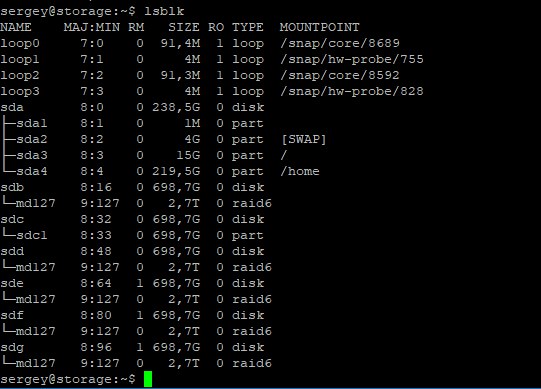Image resolution: width=541 pixels, height=389 pixels.
Task: Select md127 under the sdb disk
Action: pos(36,203)
